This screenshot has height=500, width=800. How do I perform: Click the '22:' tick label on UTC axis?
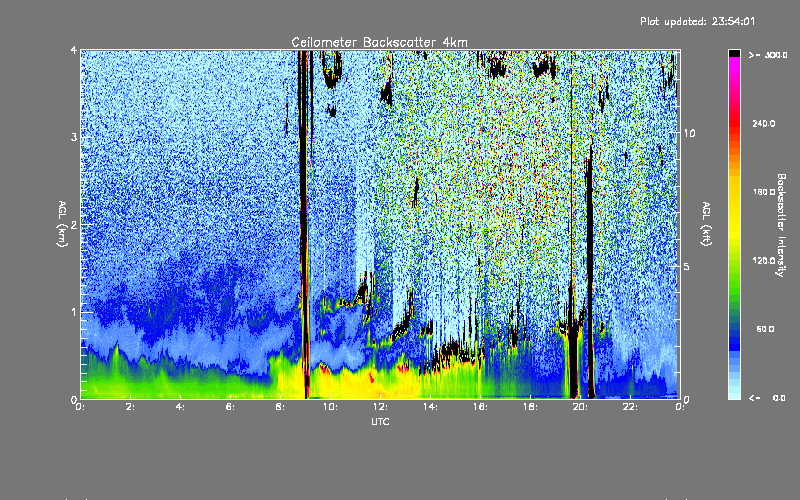click(x=630, y=407)
